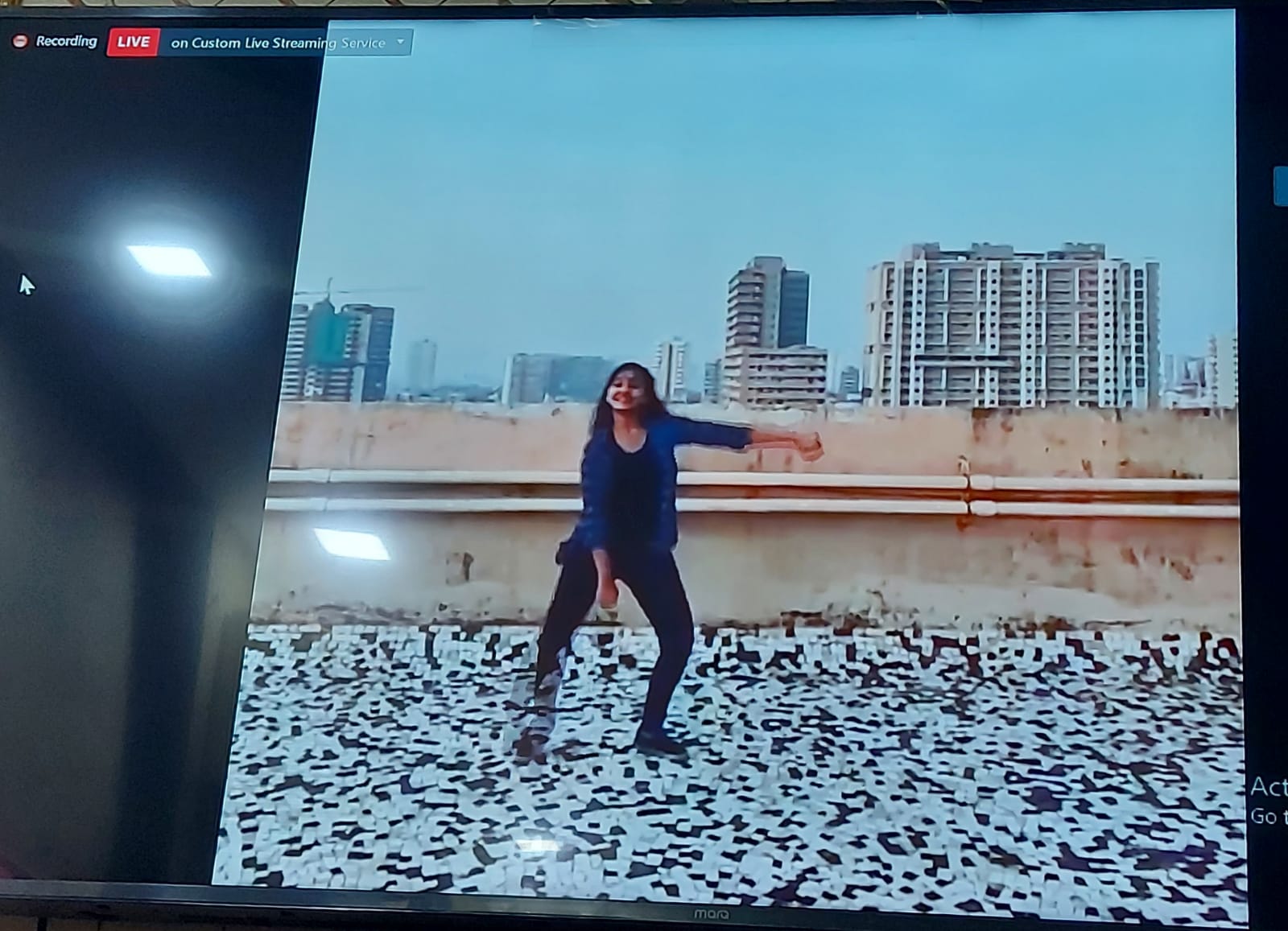Click the Recording status label
This screenshot has height=931, width=1288.
[66, 41]
